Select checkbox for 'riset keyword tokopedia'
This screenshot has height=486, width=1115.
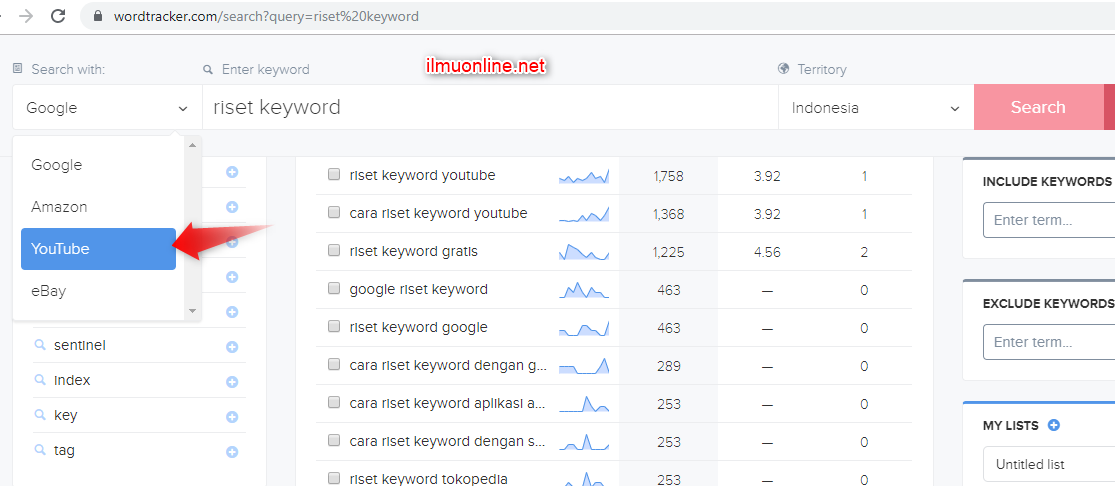334,479
